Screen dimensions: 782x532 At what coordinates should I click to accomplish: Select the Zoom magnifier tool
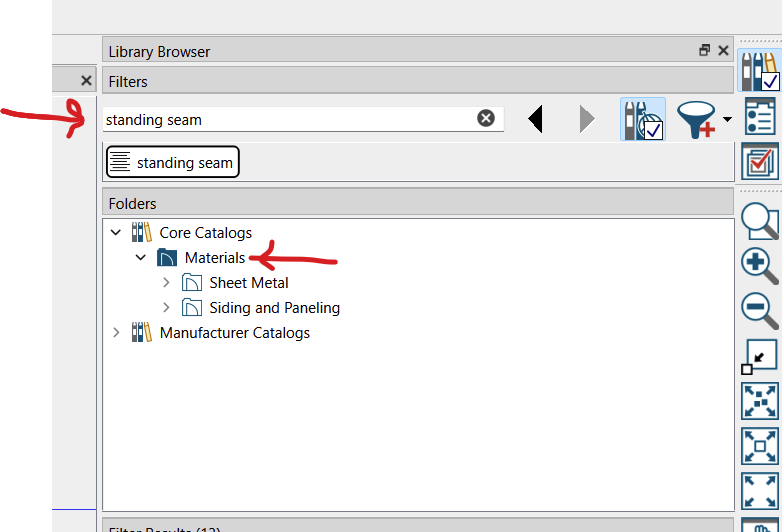[760, 221]
